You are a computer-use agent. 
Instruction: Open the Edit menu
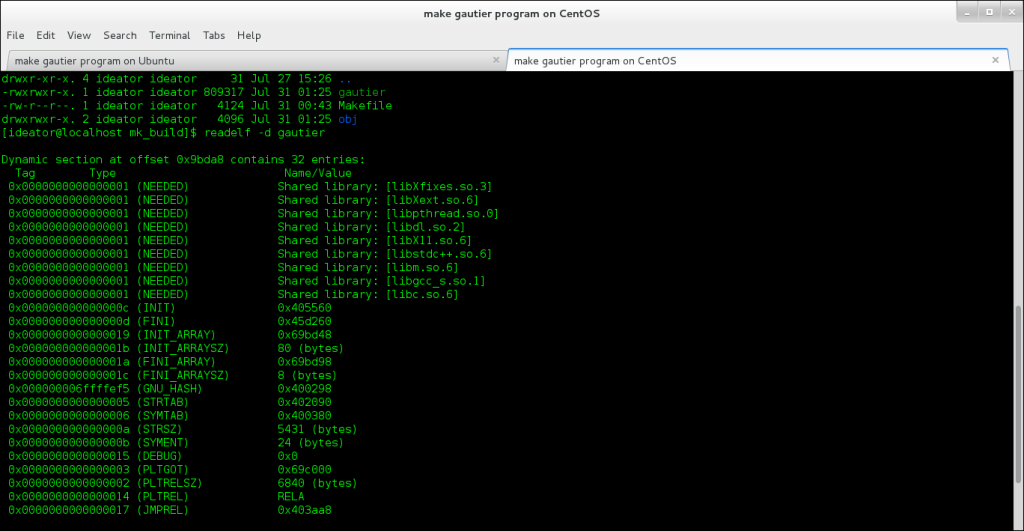click(x=45, y=35)
